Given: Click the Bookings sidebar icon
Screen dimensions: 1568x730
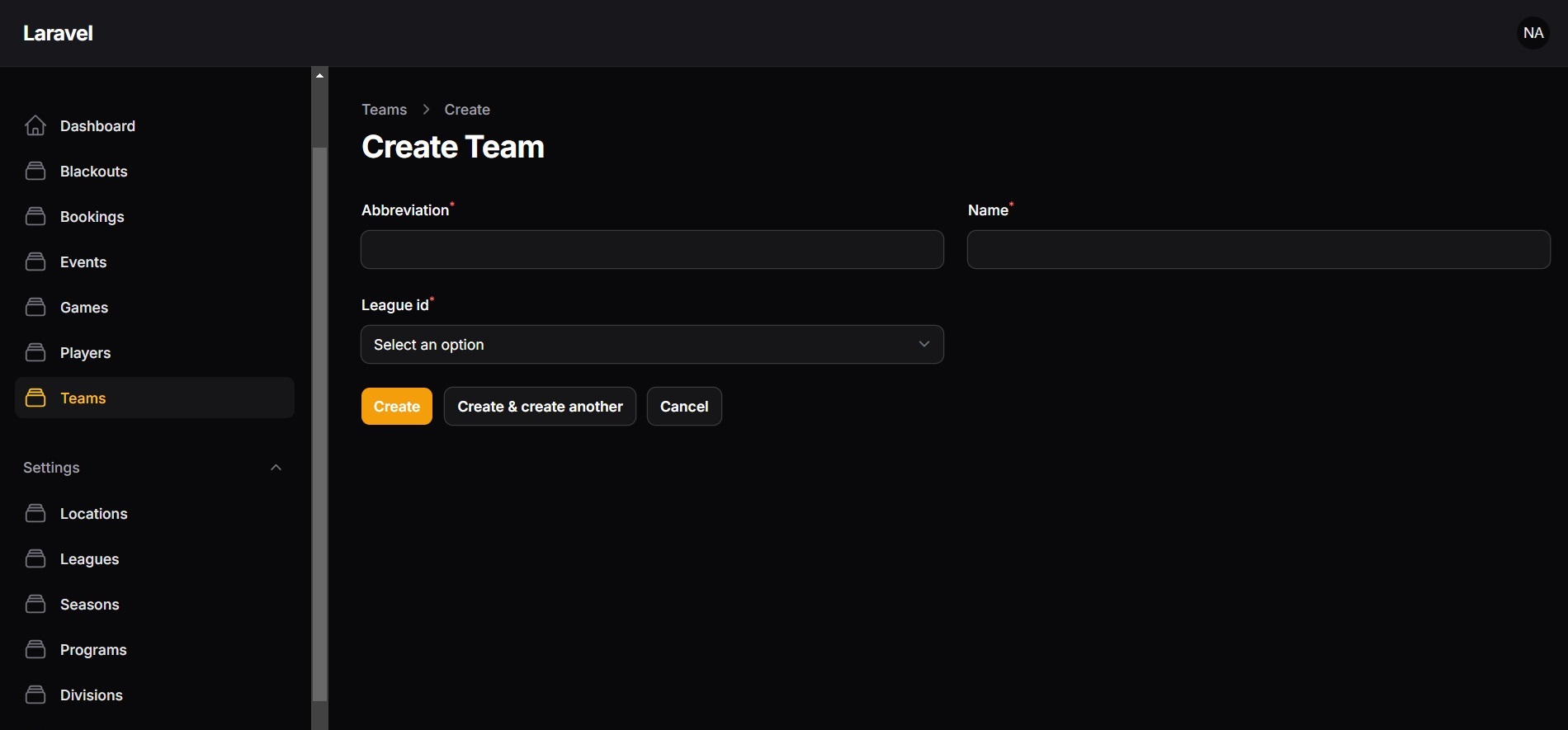Looking at the screenshot, I should point(35,216).
